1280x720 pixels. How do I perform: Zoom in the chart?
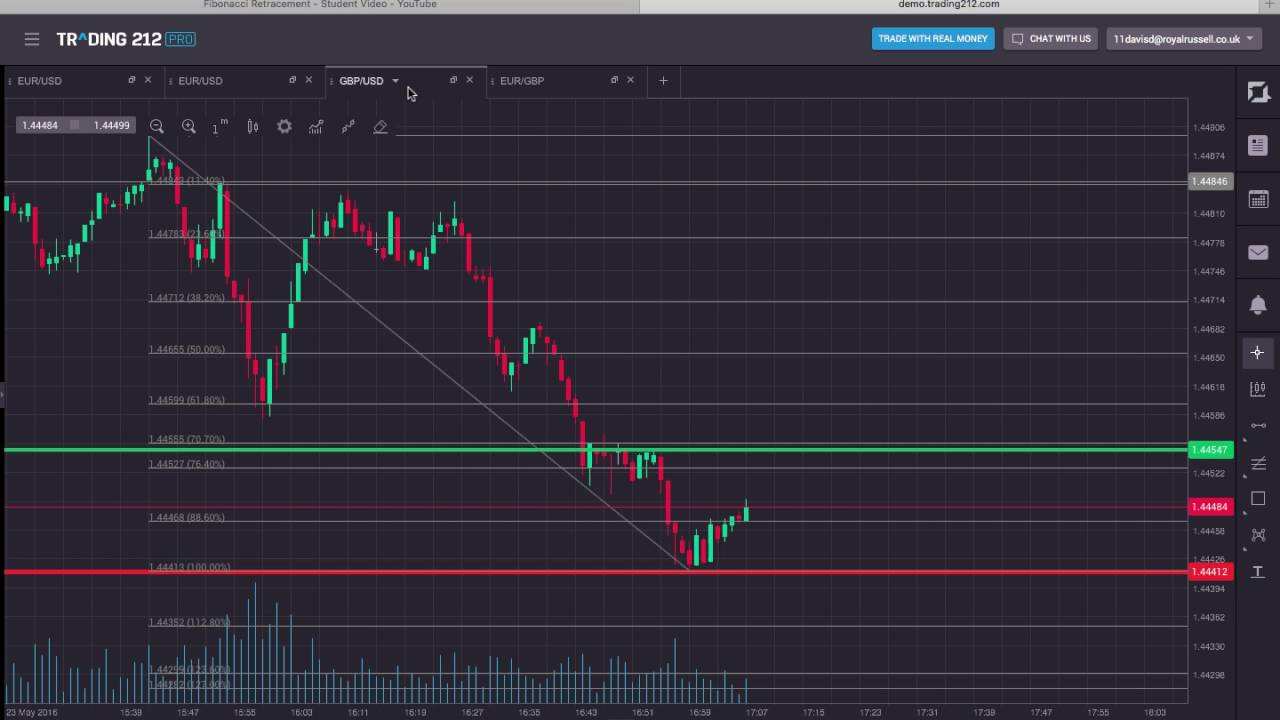click(x=189, y=127)
